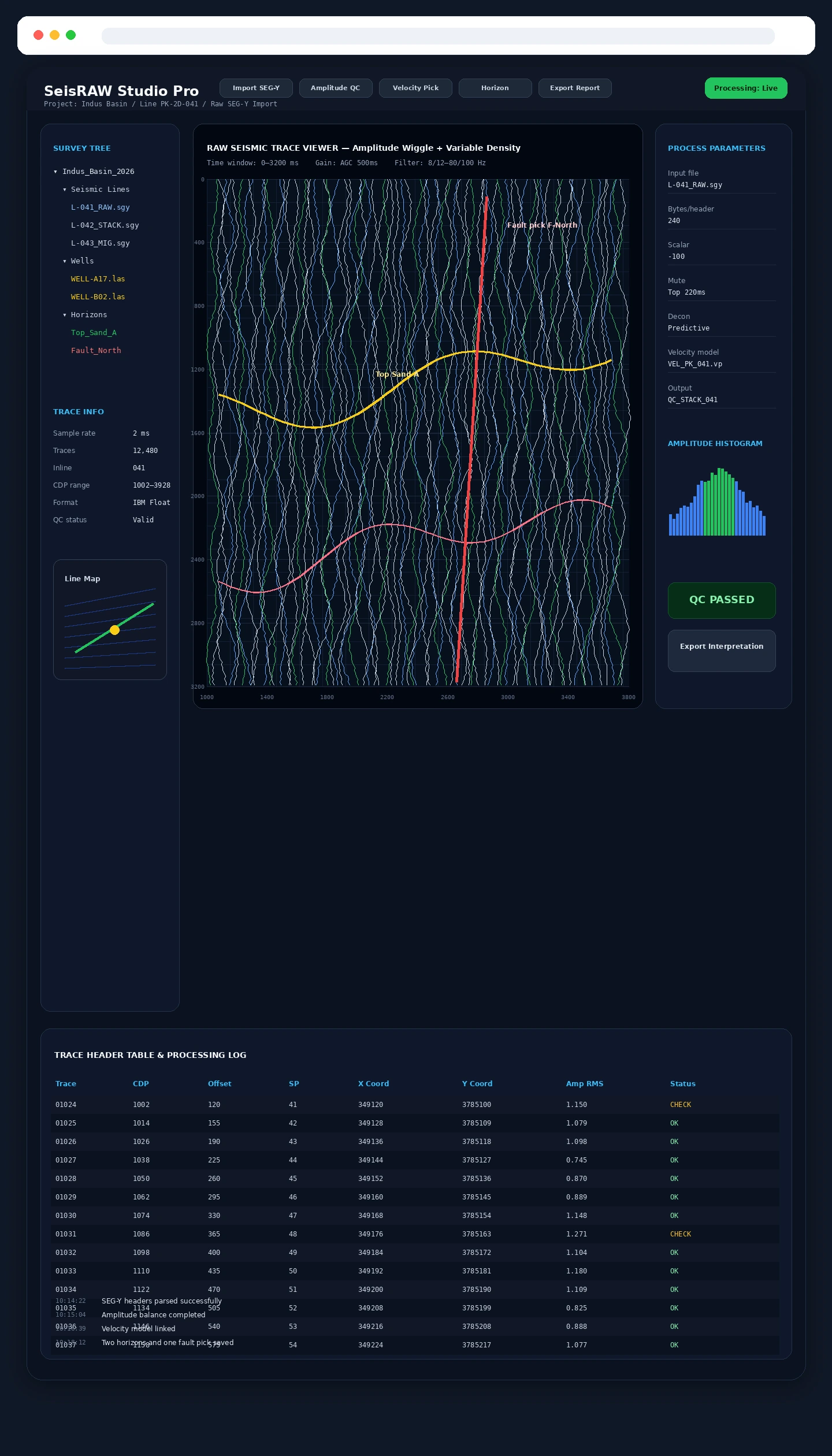Select the Velocity Pick button
The width and height of the screenshot is (832, 1456).
[x=415, y=88]
